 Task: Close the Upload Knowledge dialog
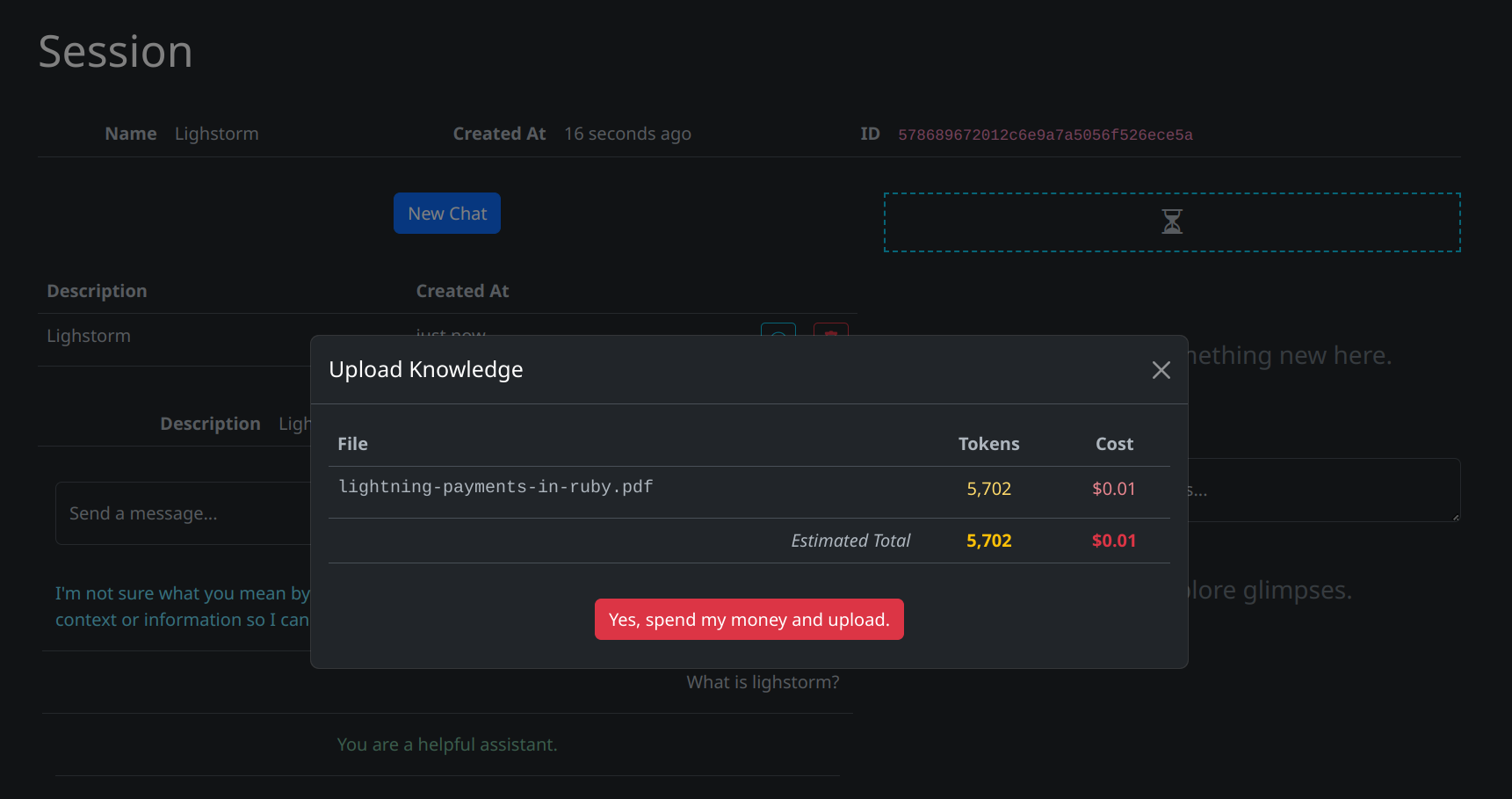click(1161, 370)
